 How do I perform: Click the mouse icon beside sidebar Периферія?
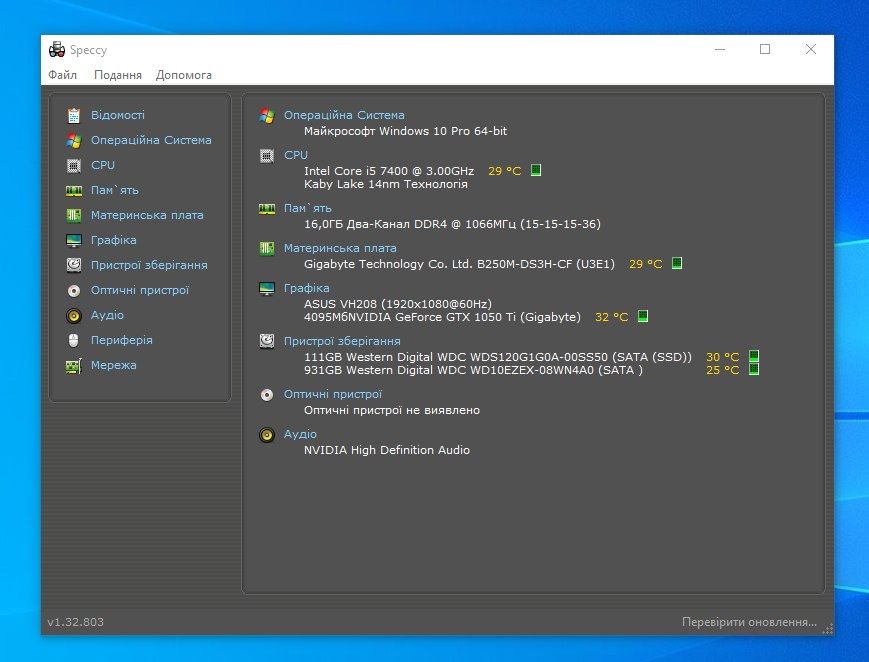(x=74, y=340)
